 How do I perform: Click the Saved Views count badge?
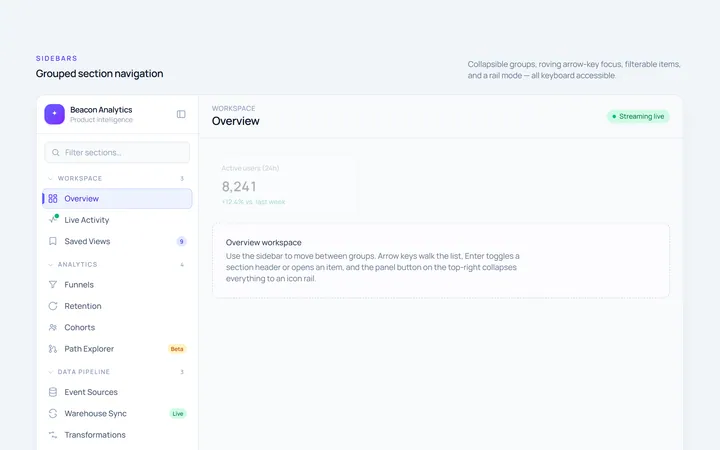pos(181,242)
